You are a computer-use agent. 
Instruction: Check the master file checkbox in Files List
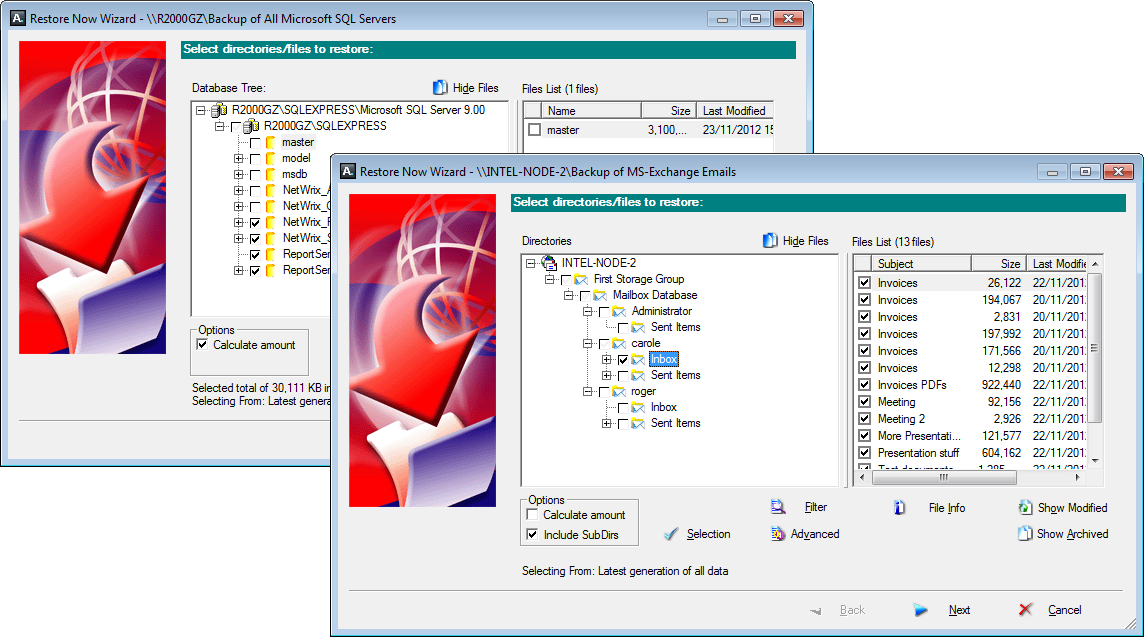[535, 130]
